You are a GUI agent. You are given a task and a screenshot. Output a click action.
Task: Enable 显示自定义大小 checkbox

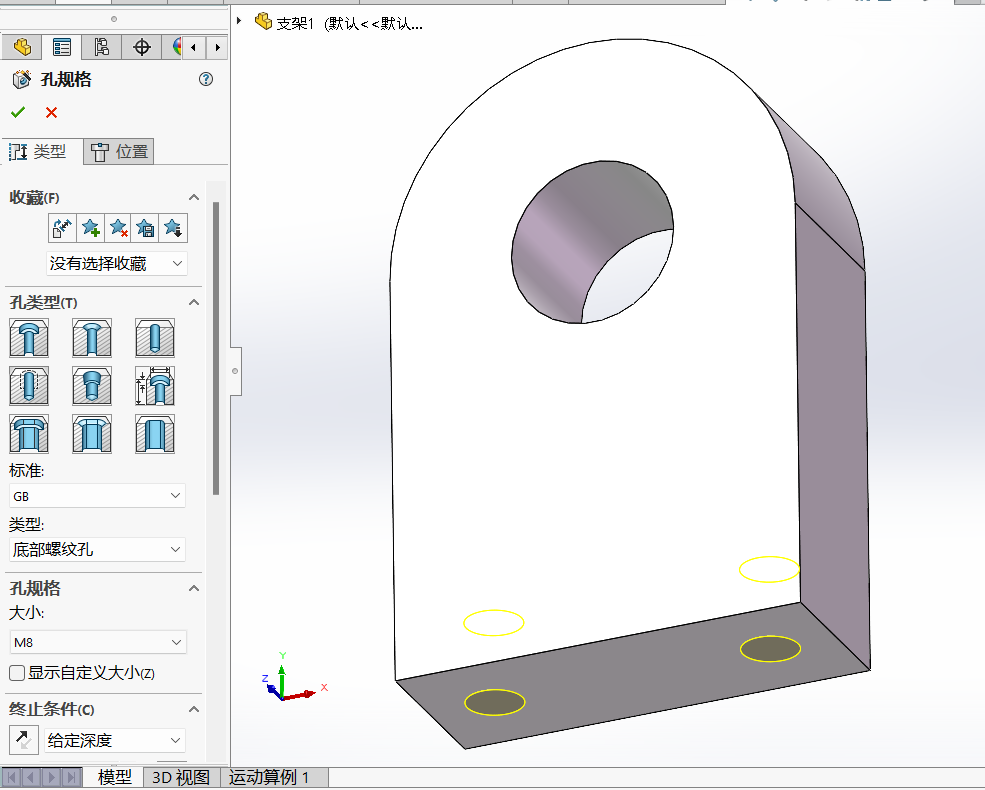tap(17, 673)
